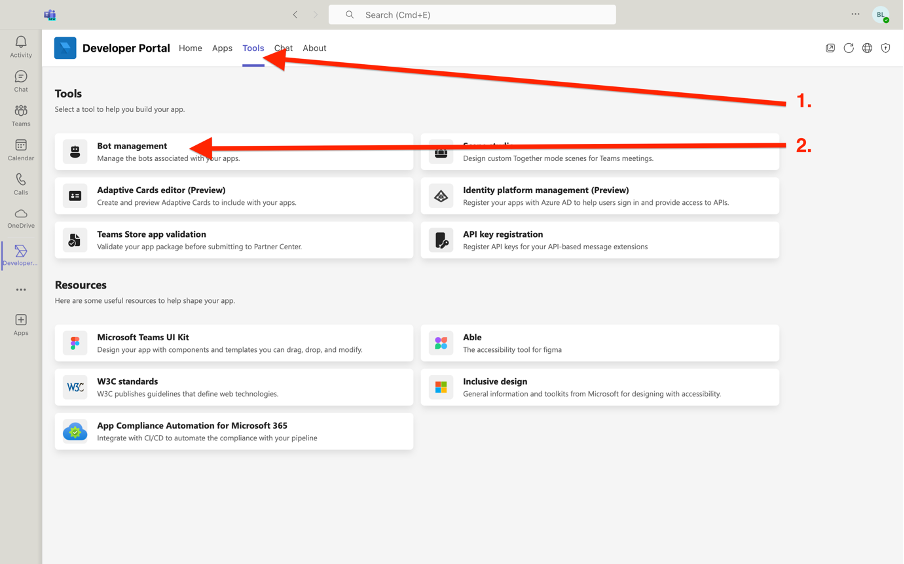Open Chat in the left sidebar

21,81
